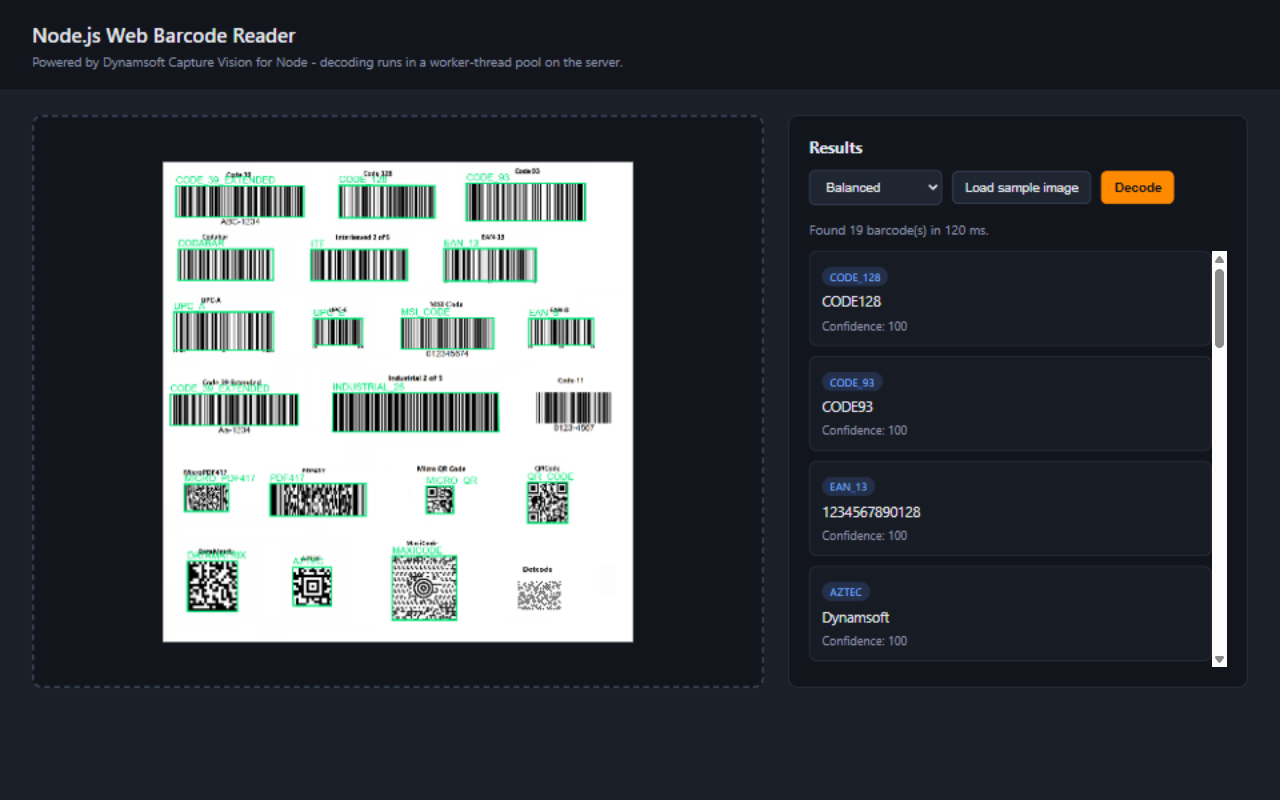Click the UPC_A barcode in sample image

coord(223,331)
